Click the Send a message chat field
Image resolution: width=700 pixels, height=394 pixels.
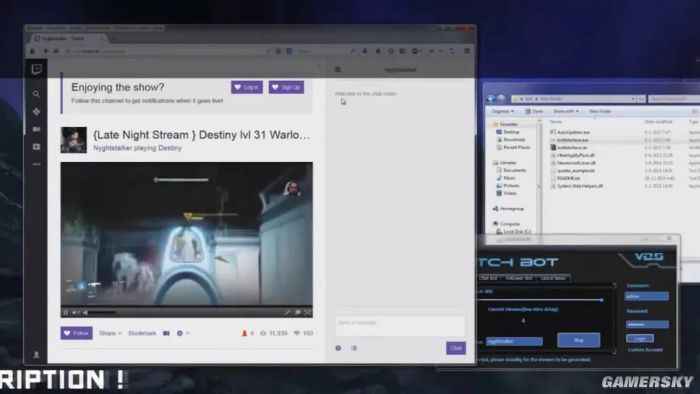tap(400, 325)
